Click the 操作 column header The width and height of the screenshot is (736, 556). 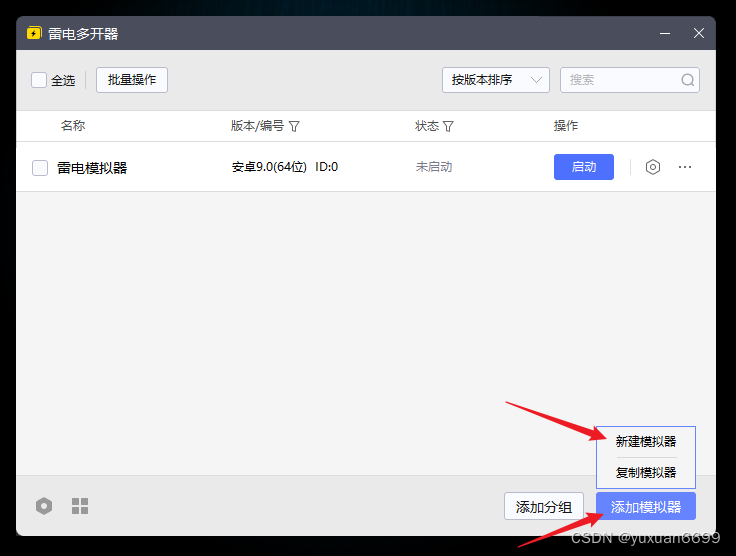pyautogui.click(x=566, y=126)
